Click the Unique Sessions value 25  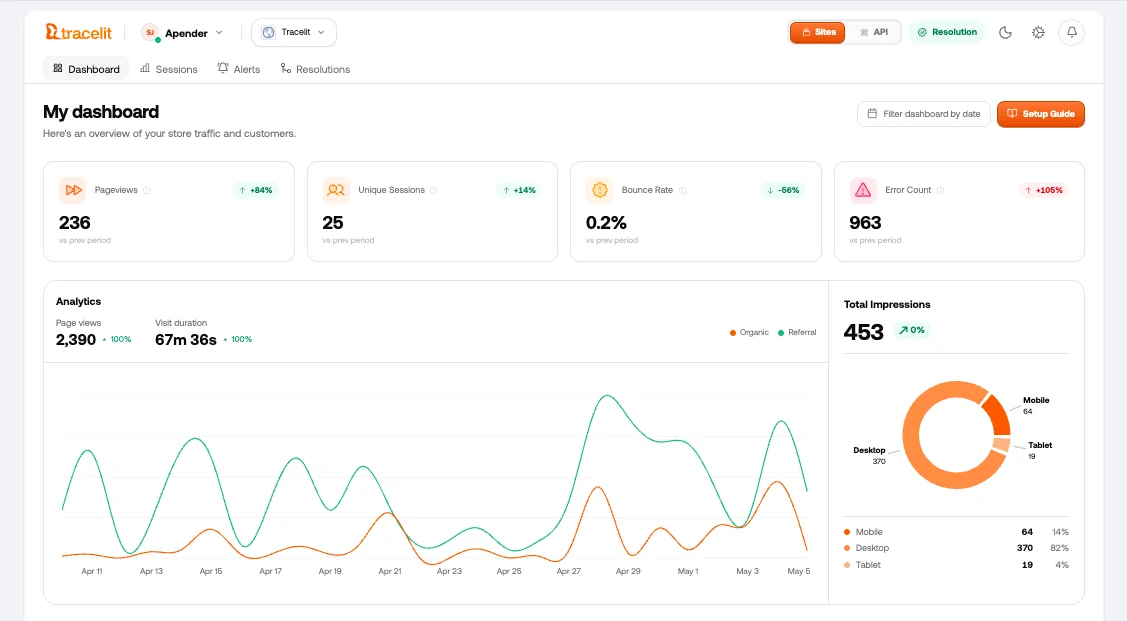[333, 223]
